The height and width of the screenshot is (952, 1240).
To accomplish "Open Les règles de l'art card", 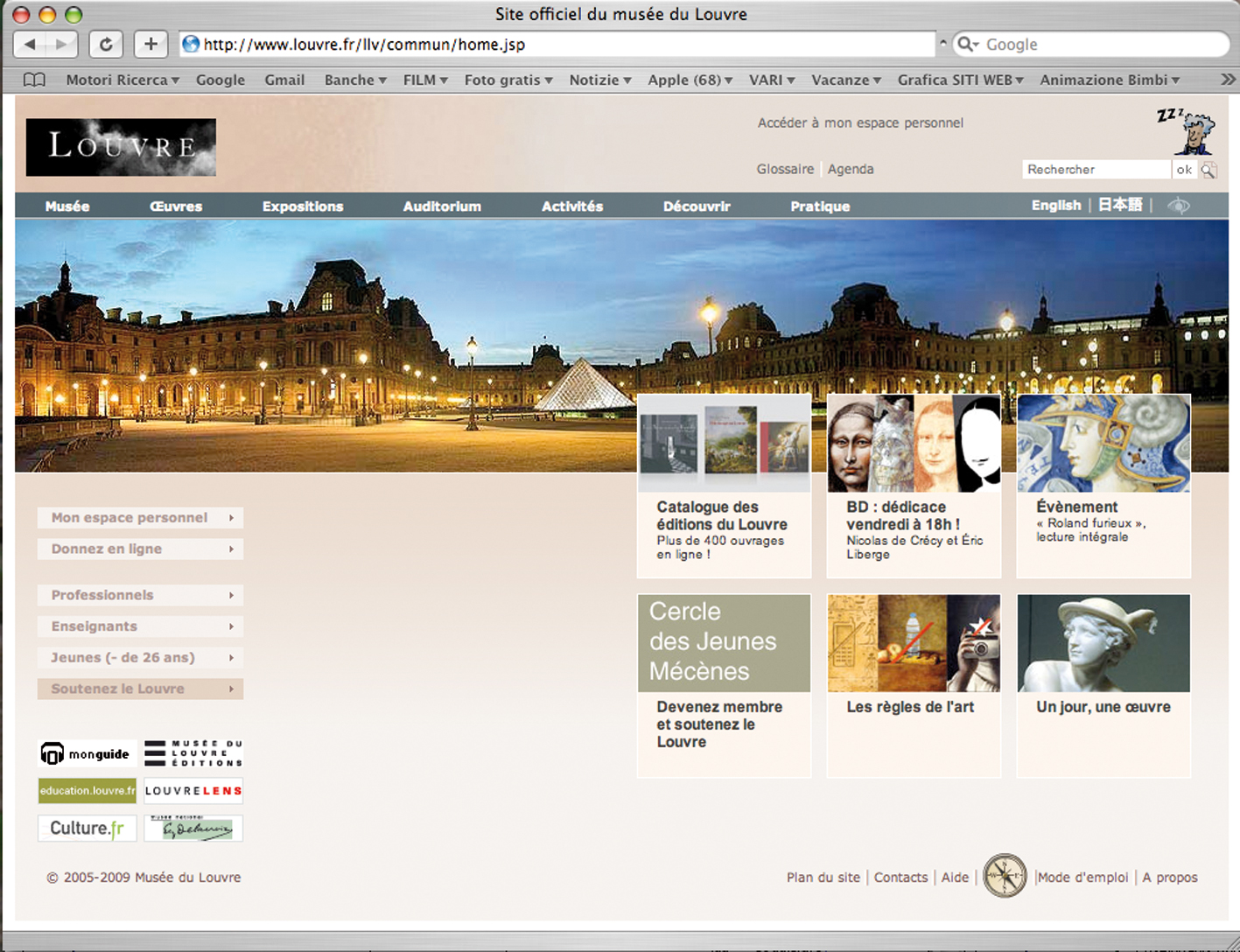I will click(x=914, y=686).
